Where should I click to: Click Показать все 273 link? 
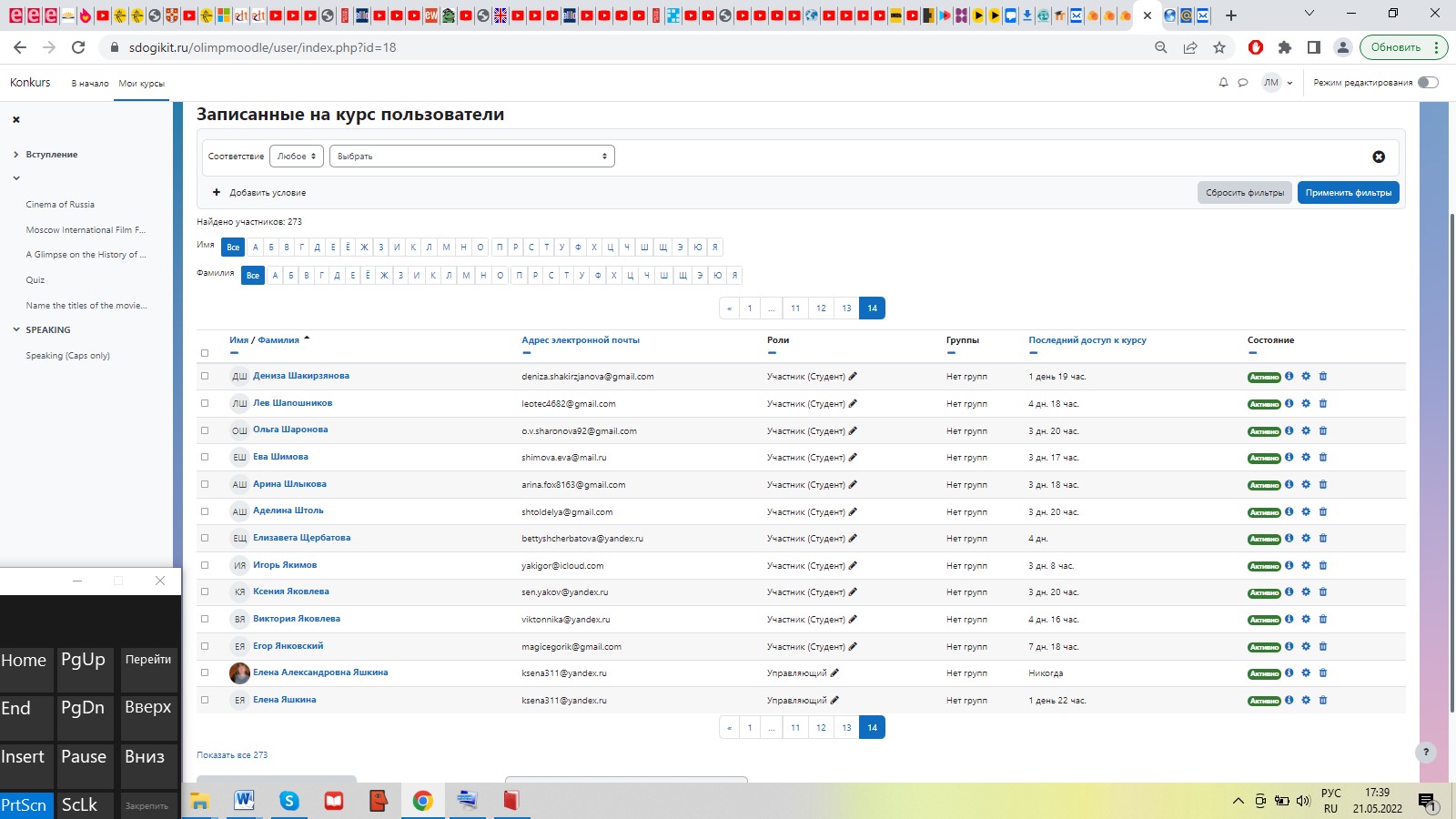[232, 755]
